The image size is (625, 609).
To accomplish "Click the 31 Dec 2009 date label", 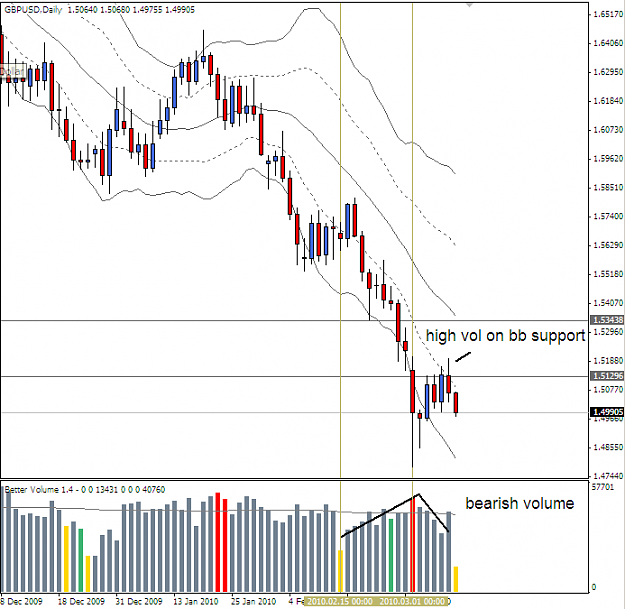I will [139, 601].
